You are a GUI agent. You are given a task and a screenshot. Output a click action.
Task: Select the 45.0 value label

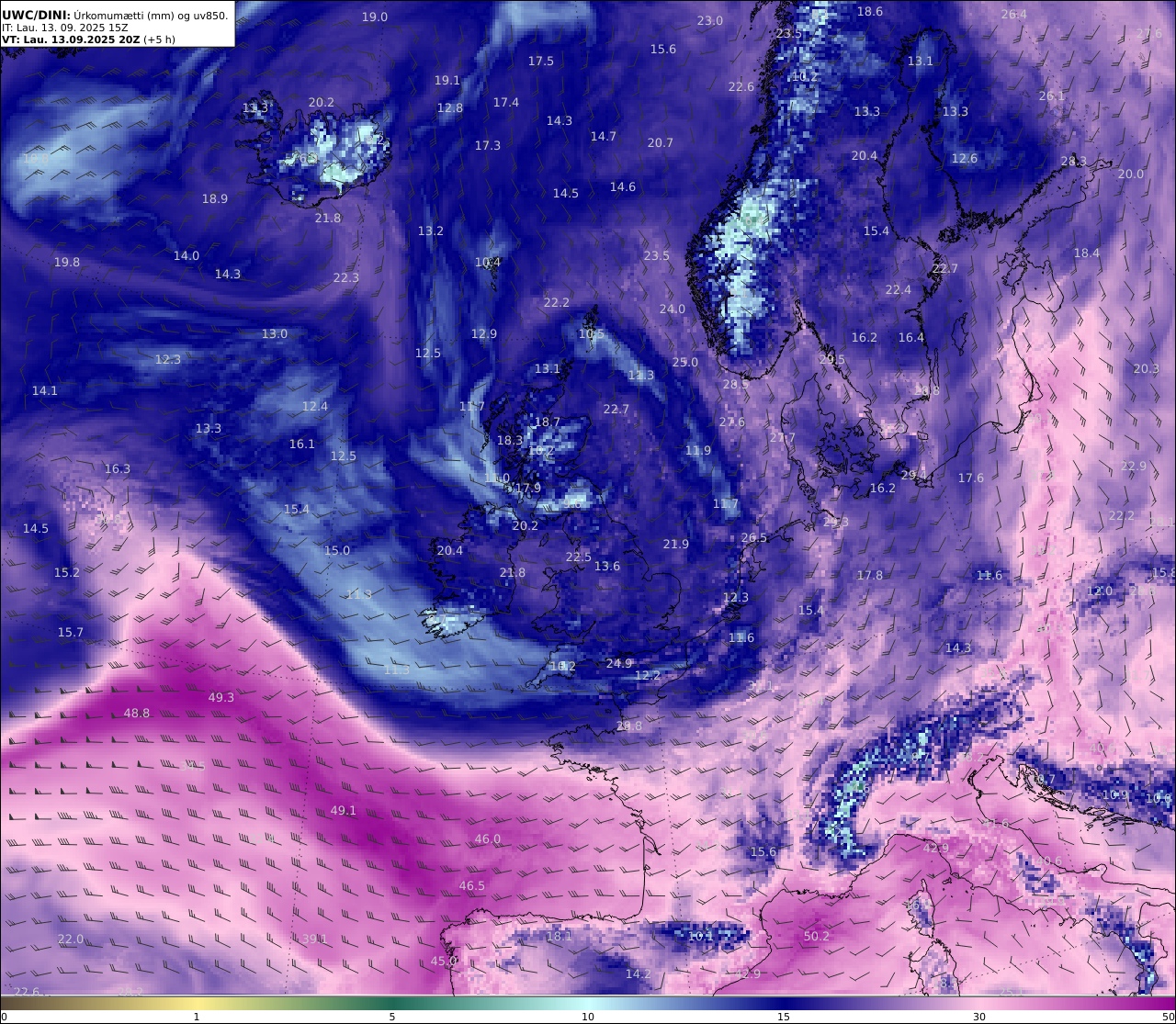click(x=443, y=962)
